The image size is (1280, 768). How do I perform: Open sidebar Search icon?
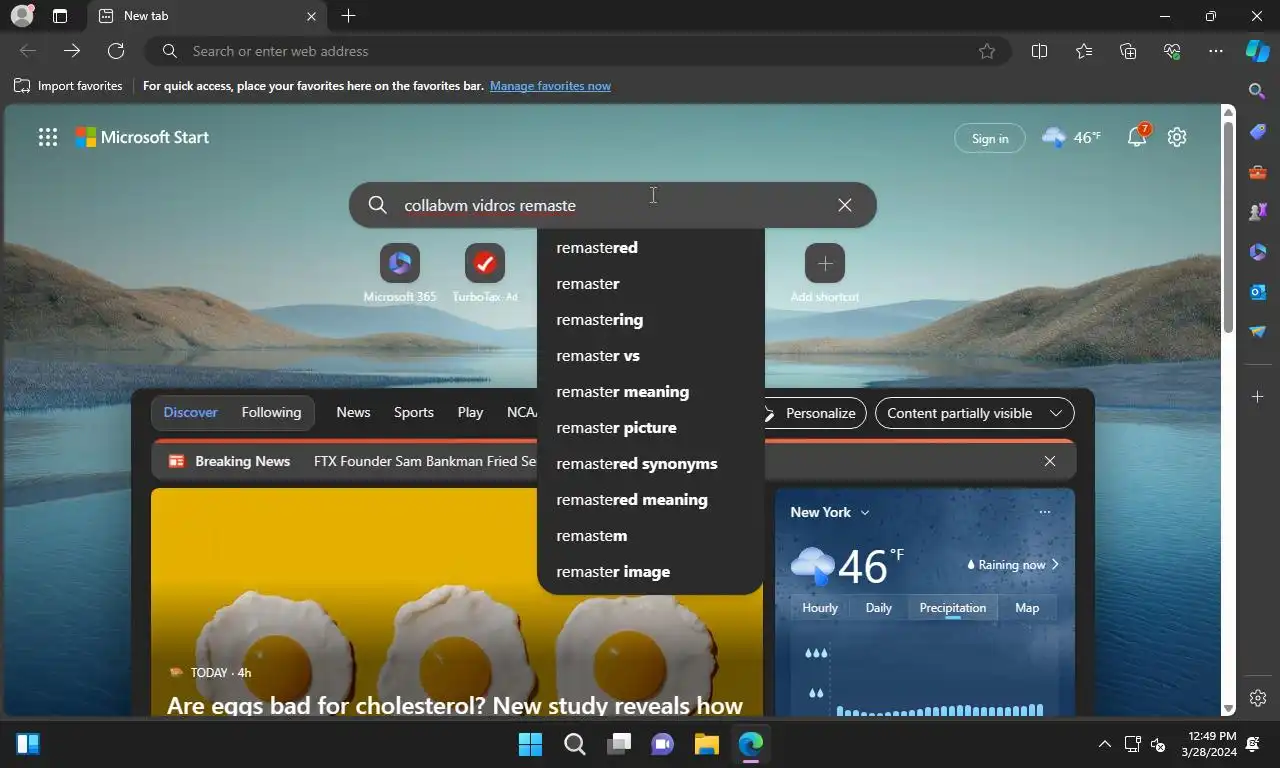[x=1258, y=91]
